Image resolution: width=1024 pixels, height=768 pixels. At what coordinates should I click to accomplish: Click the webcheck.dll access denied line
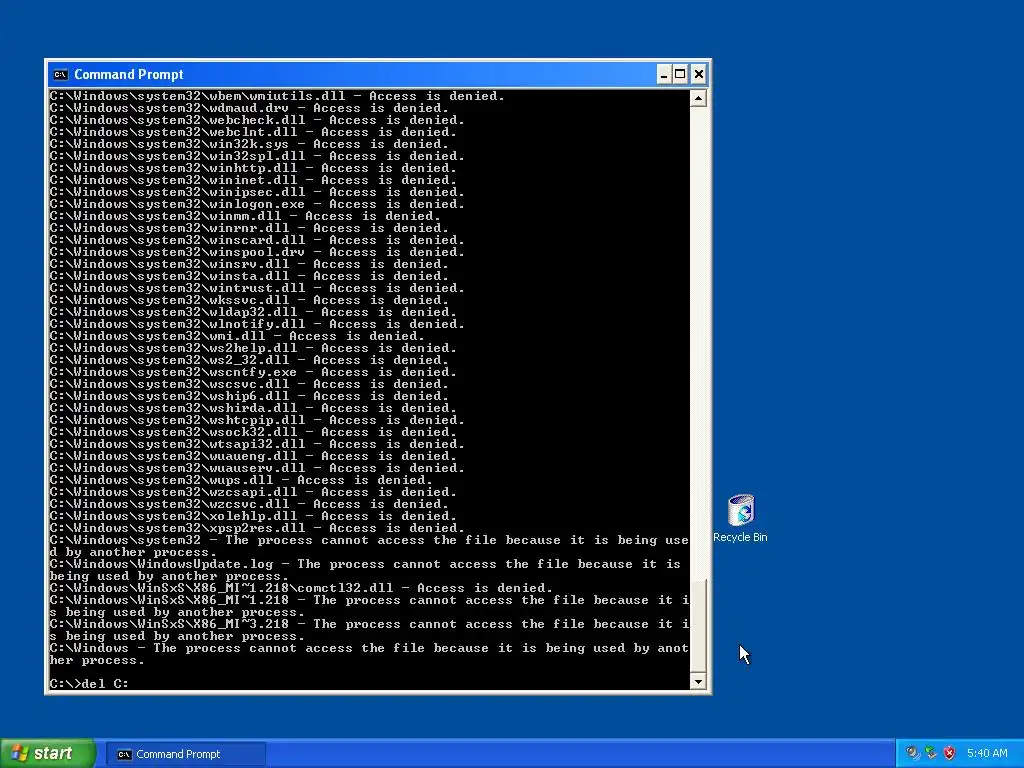[257, 120]
